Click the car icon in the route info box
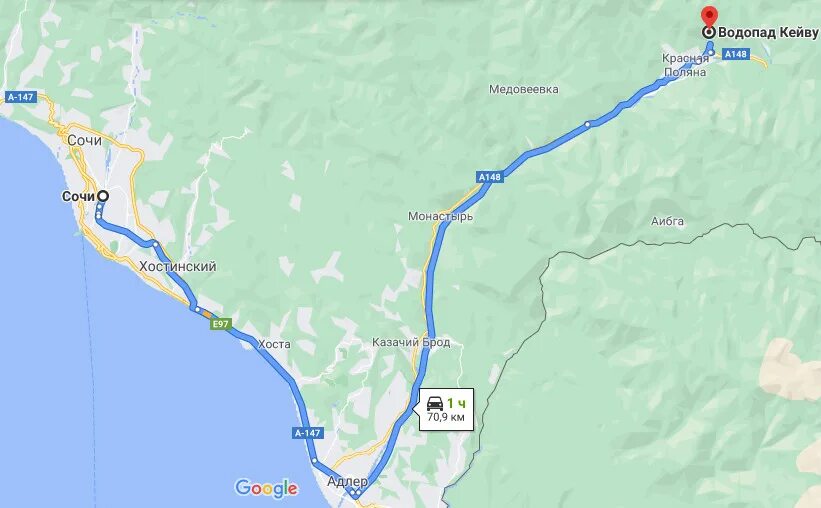The width and height of the screenshot is (821, 508). pos(435,404)
